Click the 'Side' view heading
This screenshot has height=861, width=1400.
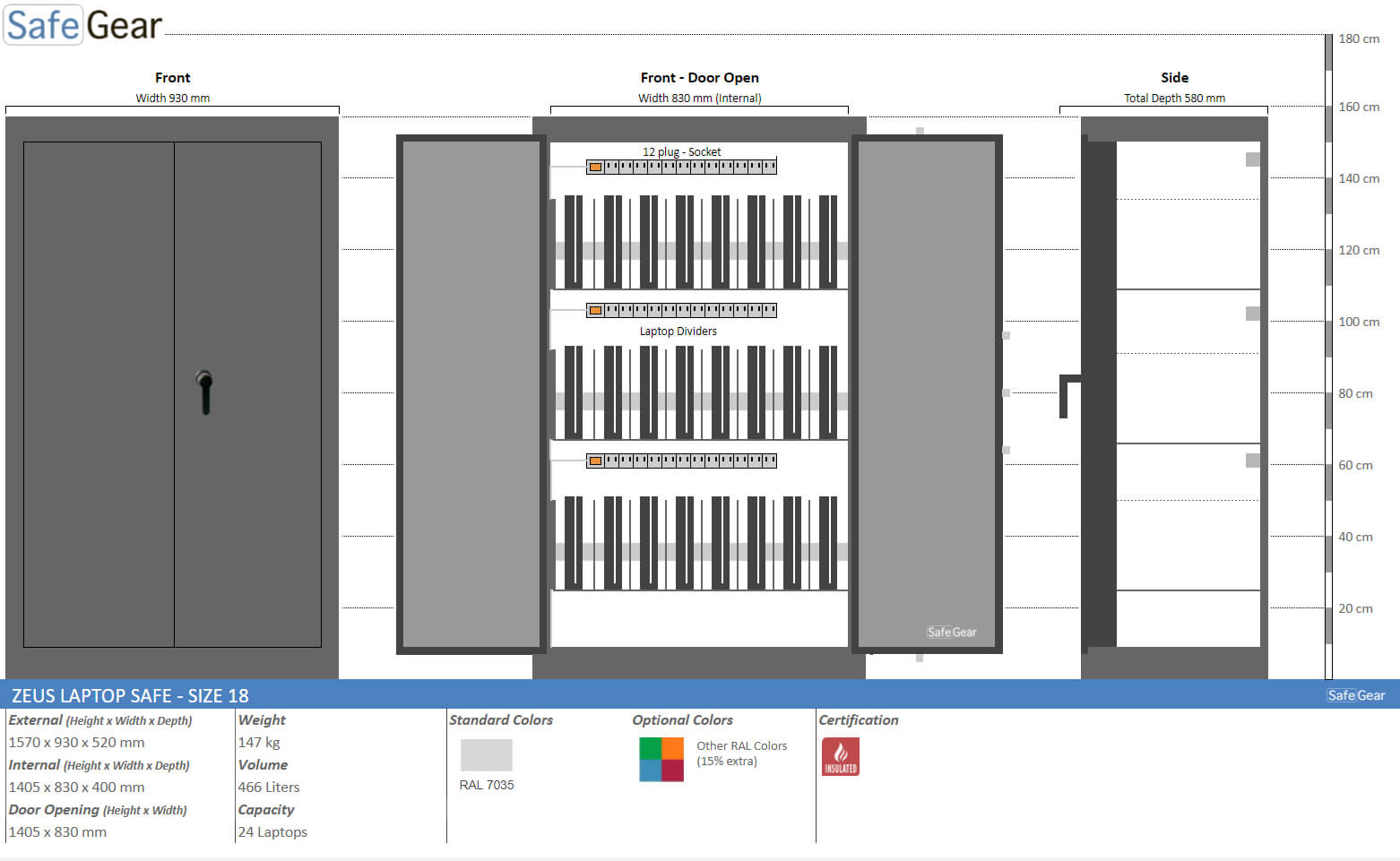[x=1175, y=78]
